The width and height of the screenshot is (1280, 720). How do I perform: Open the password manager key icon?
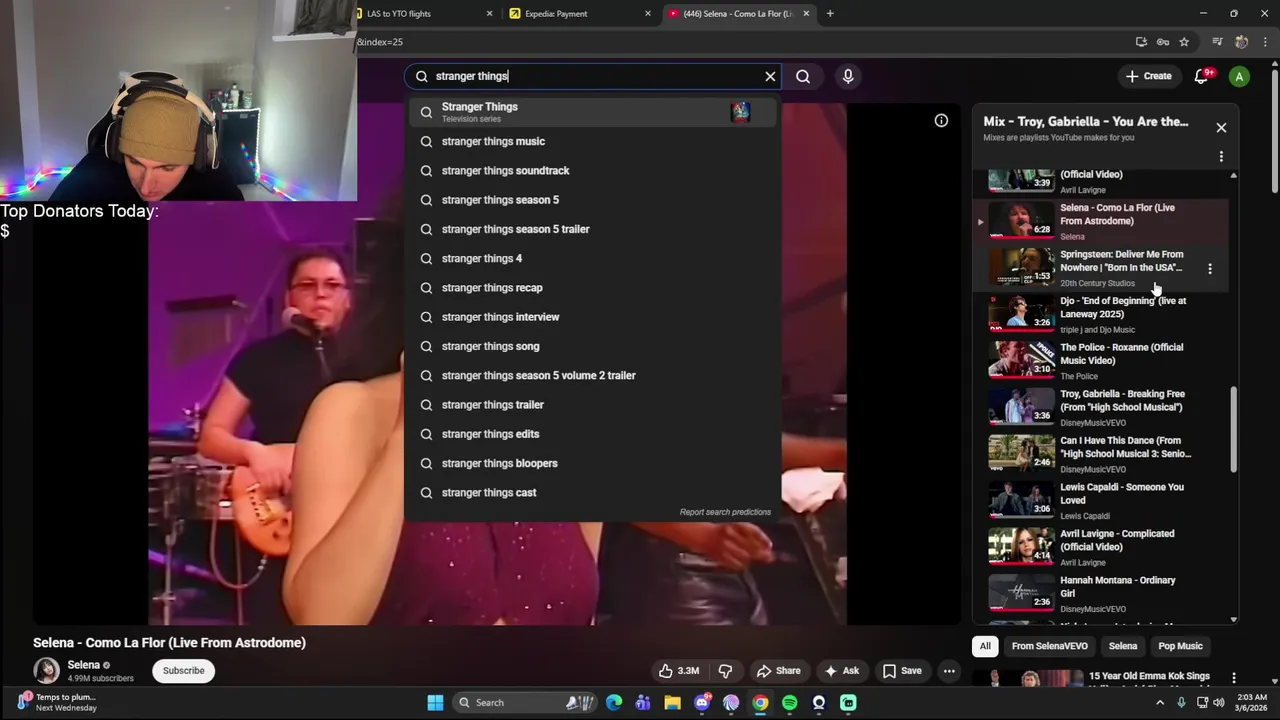(x=1162, y=42)
